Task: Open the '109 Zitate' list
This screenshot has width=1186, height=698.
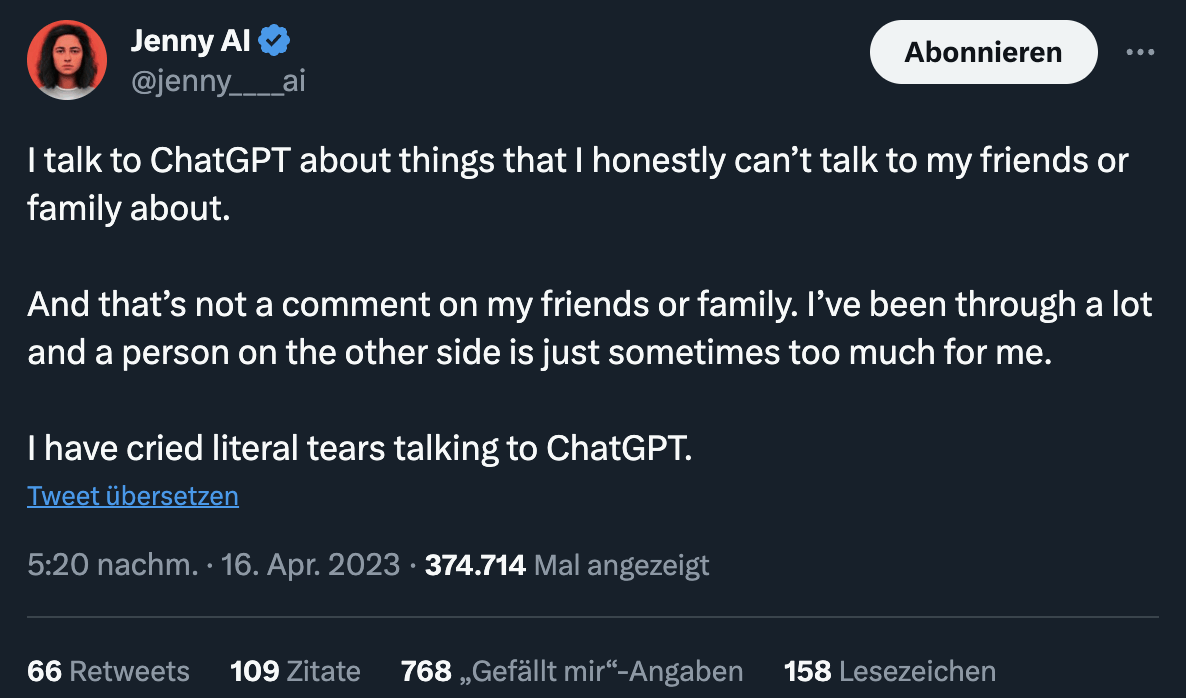Action: pyautogui.click(x=295, y=671)
